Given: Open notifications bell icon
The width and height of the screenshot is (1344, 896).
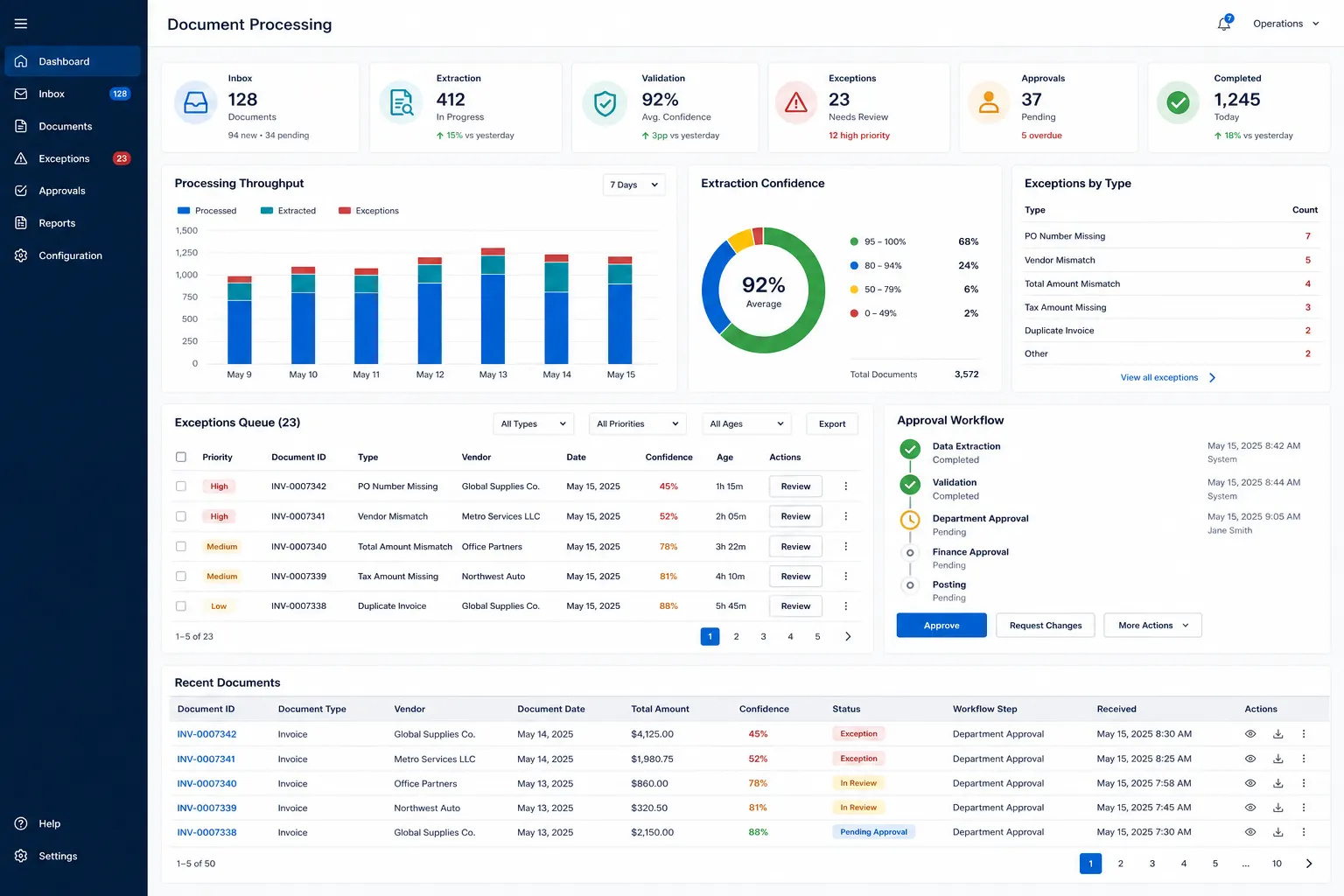Looking at the screenshot, I should pos(1224,24).
